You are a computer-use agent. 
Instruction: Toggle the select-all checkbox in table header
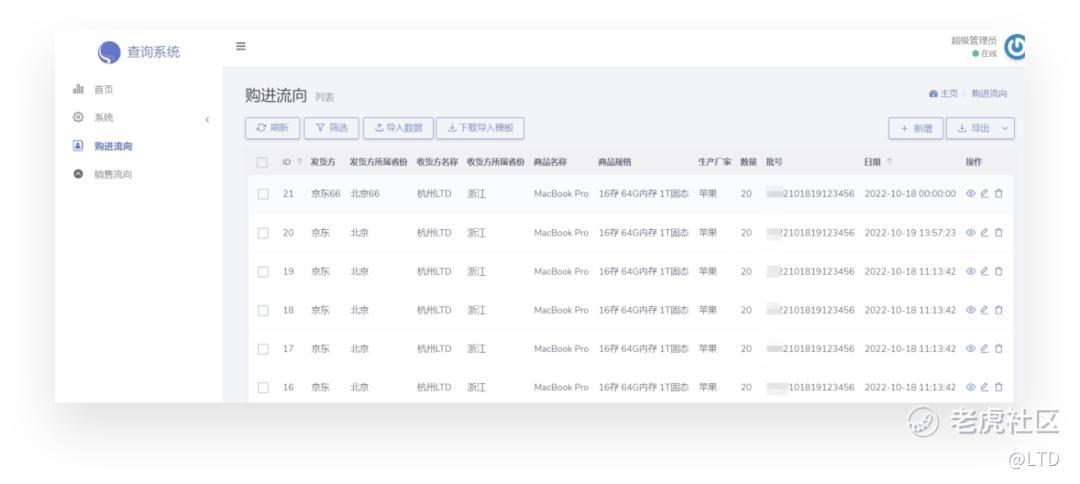tap(262, 162)
